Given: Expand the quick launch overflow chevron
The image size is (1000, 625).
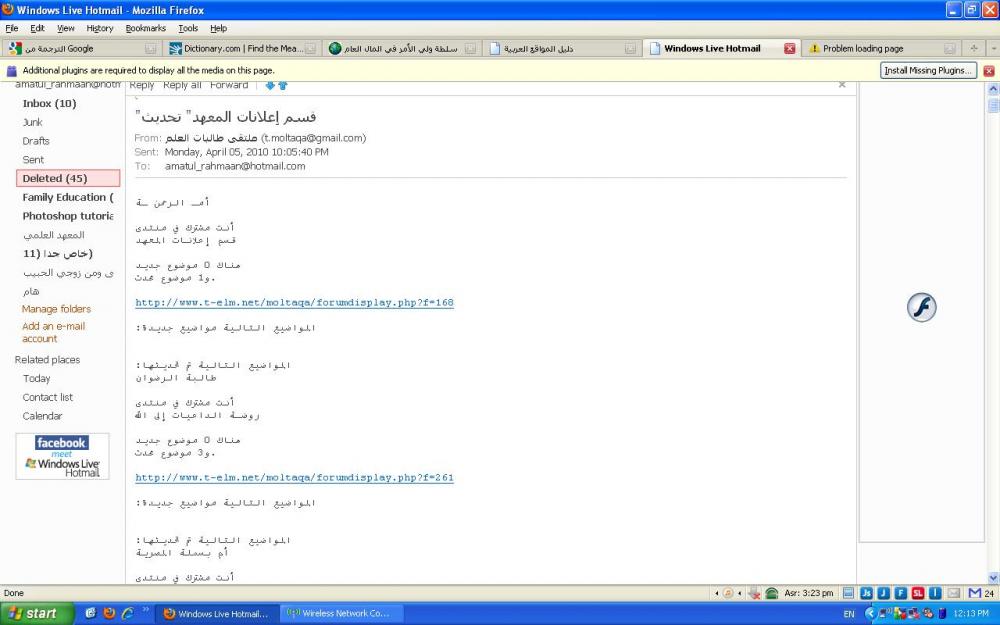Looking at the screenshot, I should [x=146, y=609].
